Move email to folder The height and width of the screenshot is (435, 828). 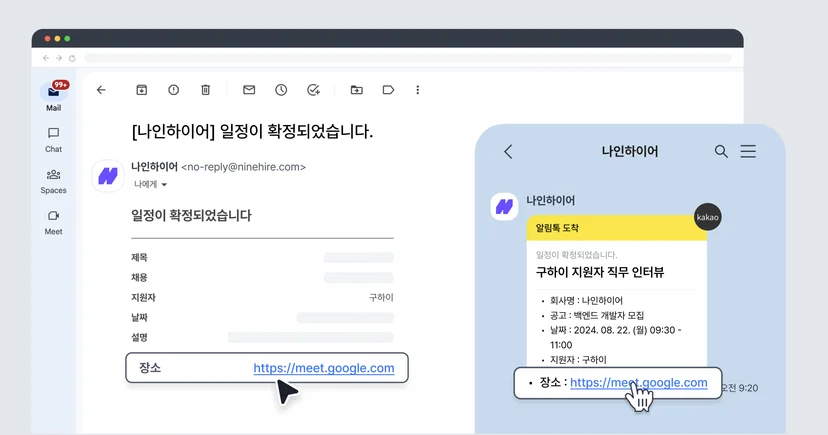pos(356,90)
